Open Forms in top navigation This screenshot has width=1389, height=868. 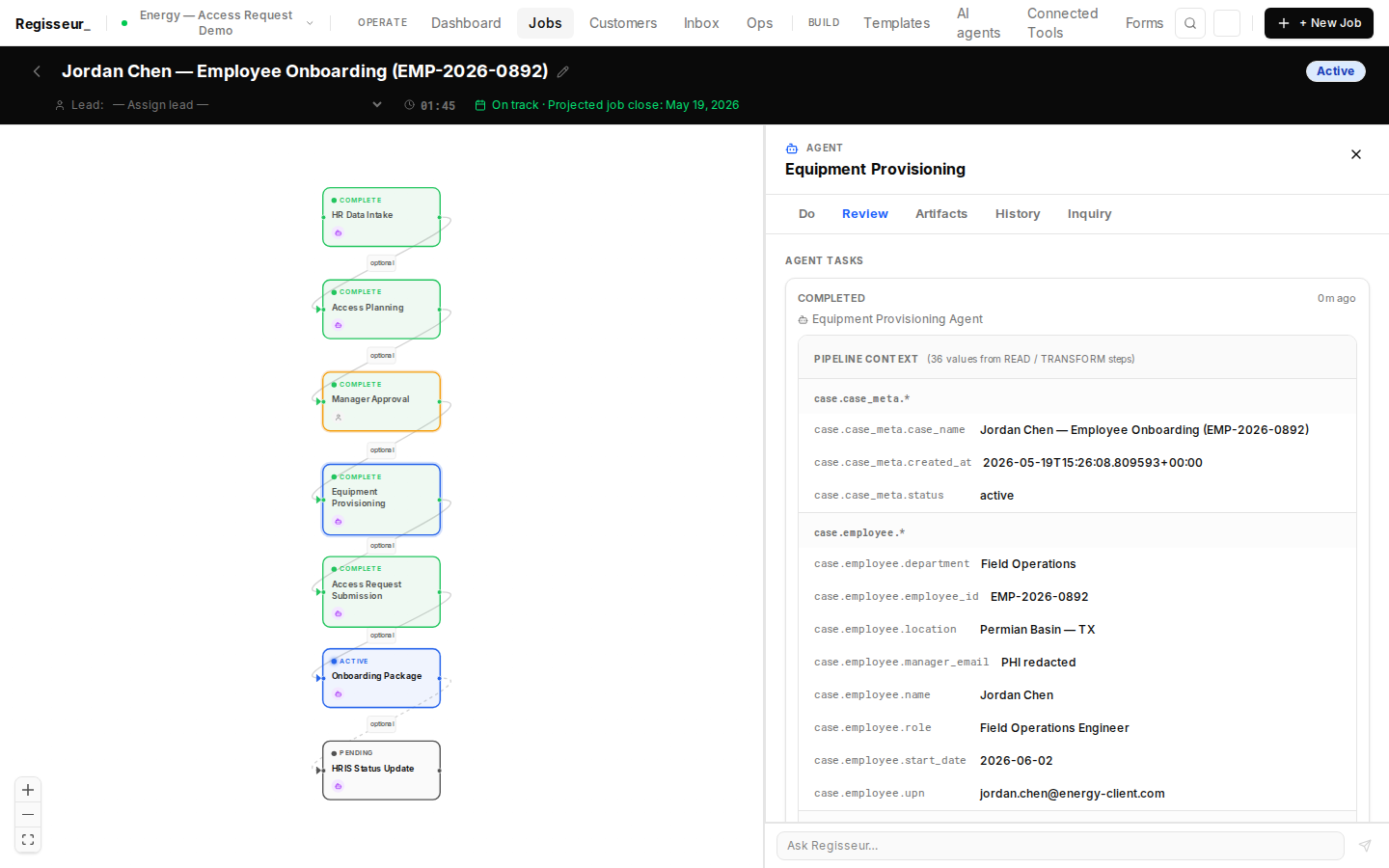1144,23
